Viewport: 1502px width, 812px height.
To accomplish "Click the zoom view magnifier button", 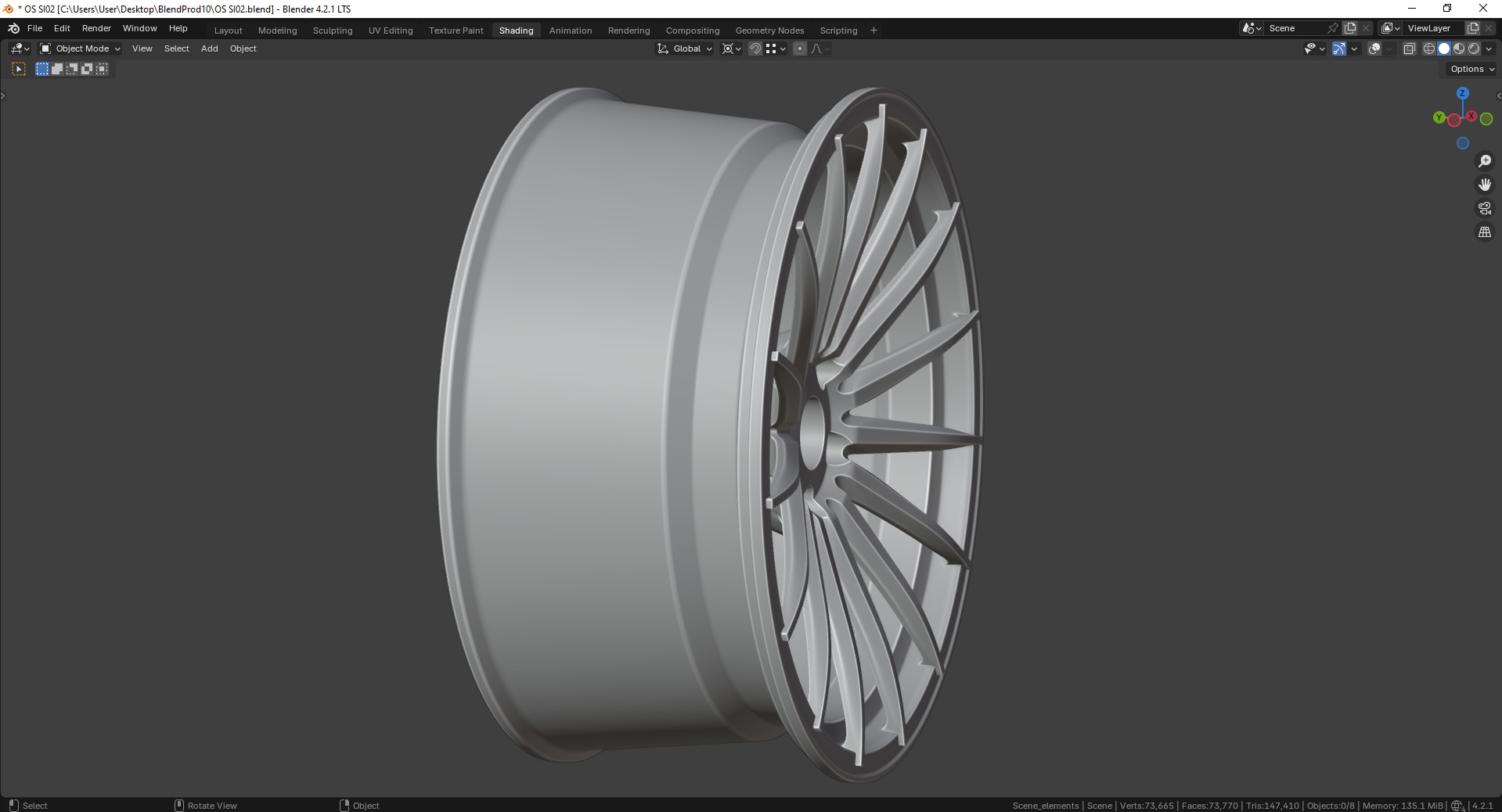I will tap(1485, 161).
